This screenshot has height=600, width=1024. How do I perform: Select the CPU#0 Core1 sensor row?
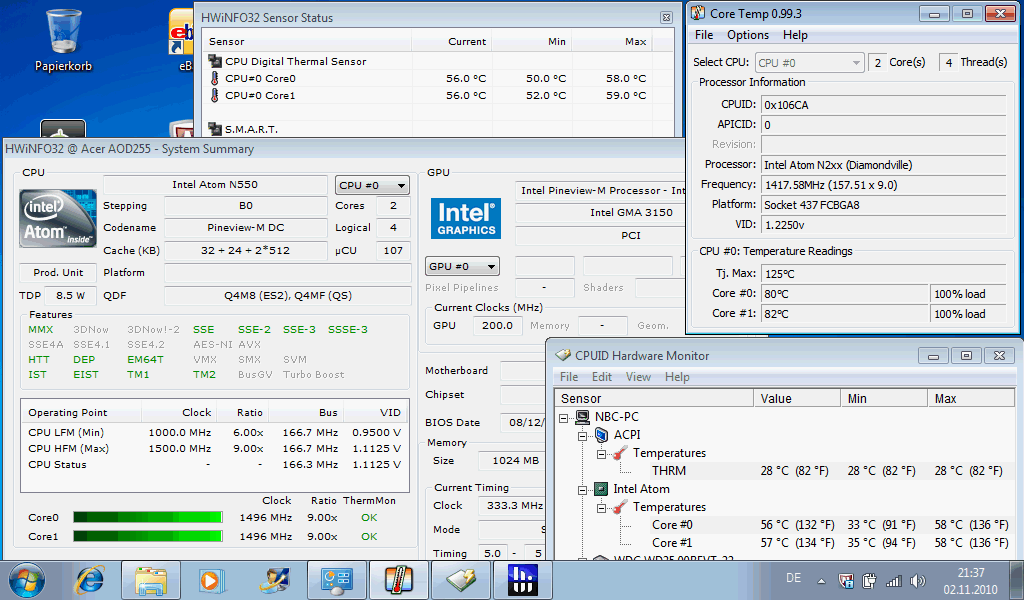(260, 95)
